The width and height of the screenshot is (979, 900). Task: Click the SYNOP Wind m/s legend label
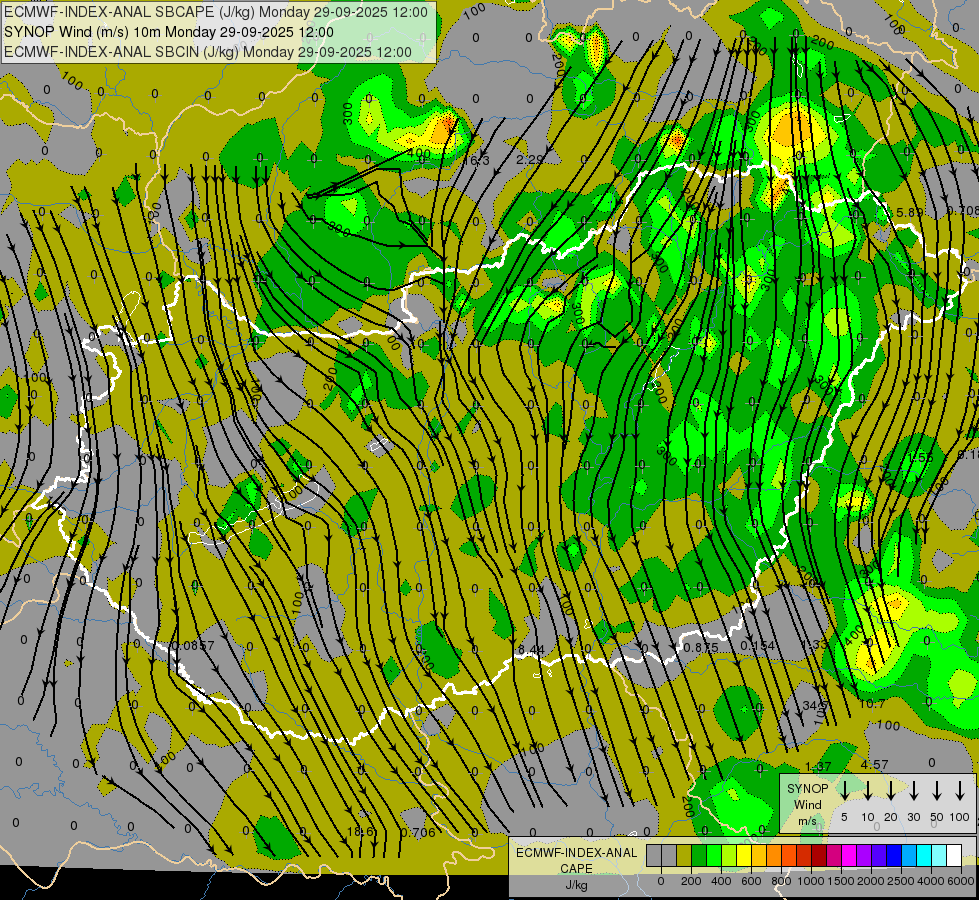808,804
